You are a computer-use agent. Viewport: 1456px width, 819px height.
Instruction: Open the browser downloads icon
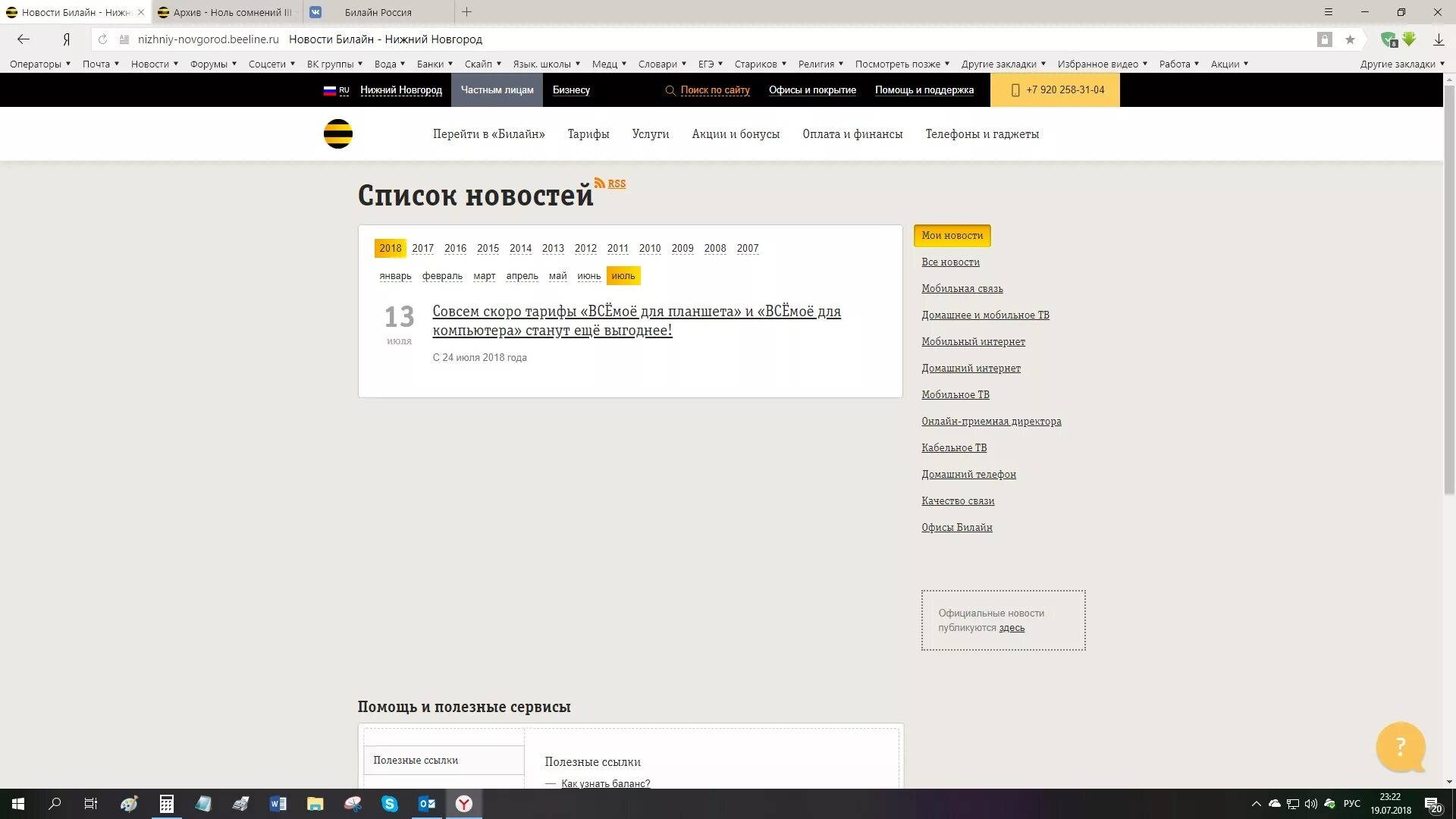[1439, 39]
